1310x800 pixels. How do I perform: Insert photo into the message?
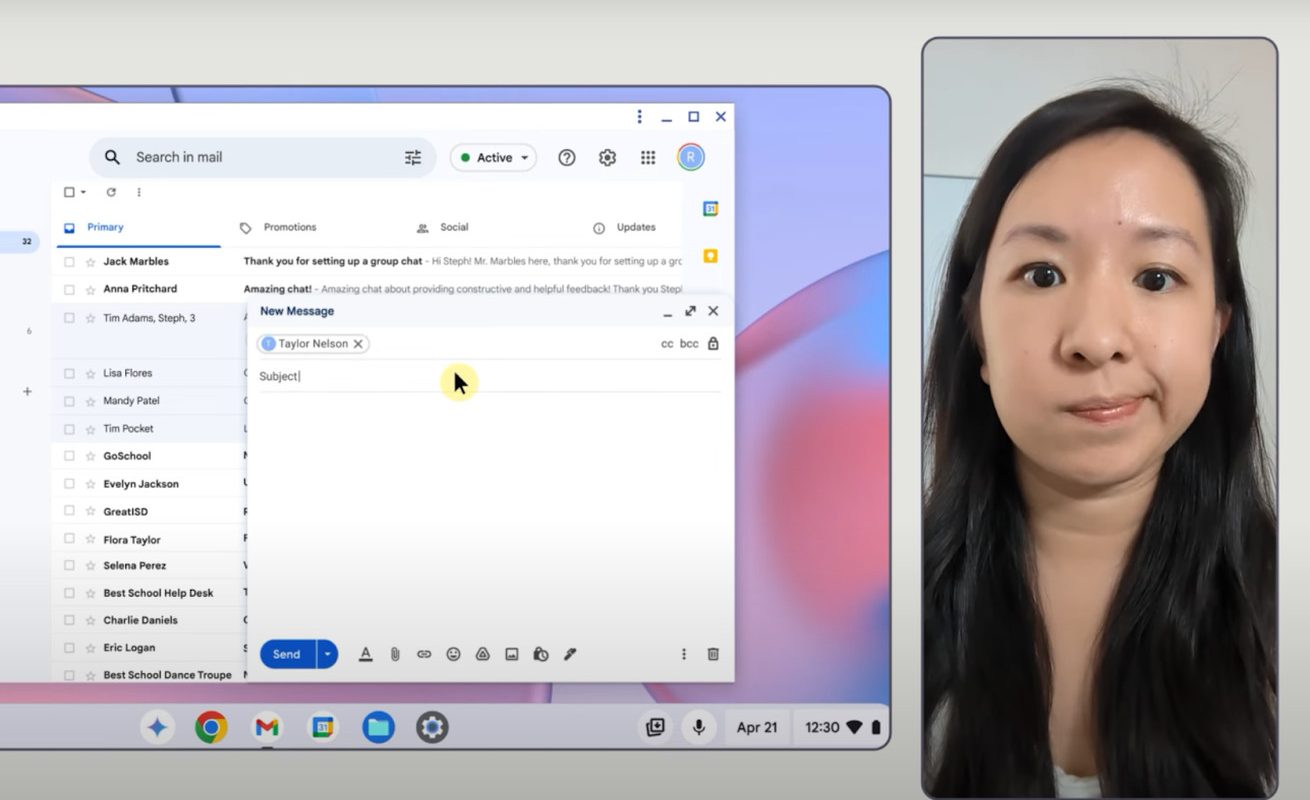pyautogui.click(x=511, y=654)
